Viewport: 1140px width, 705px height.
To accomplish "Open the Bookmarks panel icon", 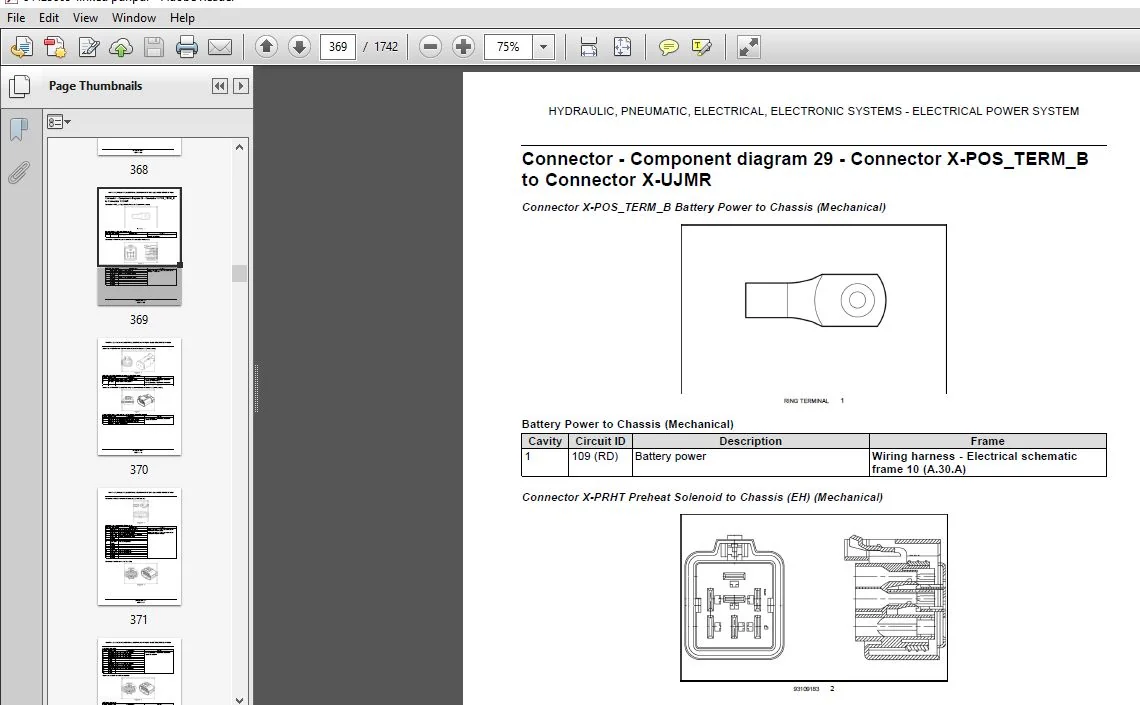I will 19,130.
